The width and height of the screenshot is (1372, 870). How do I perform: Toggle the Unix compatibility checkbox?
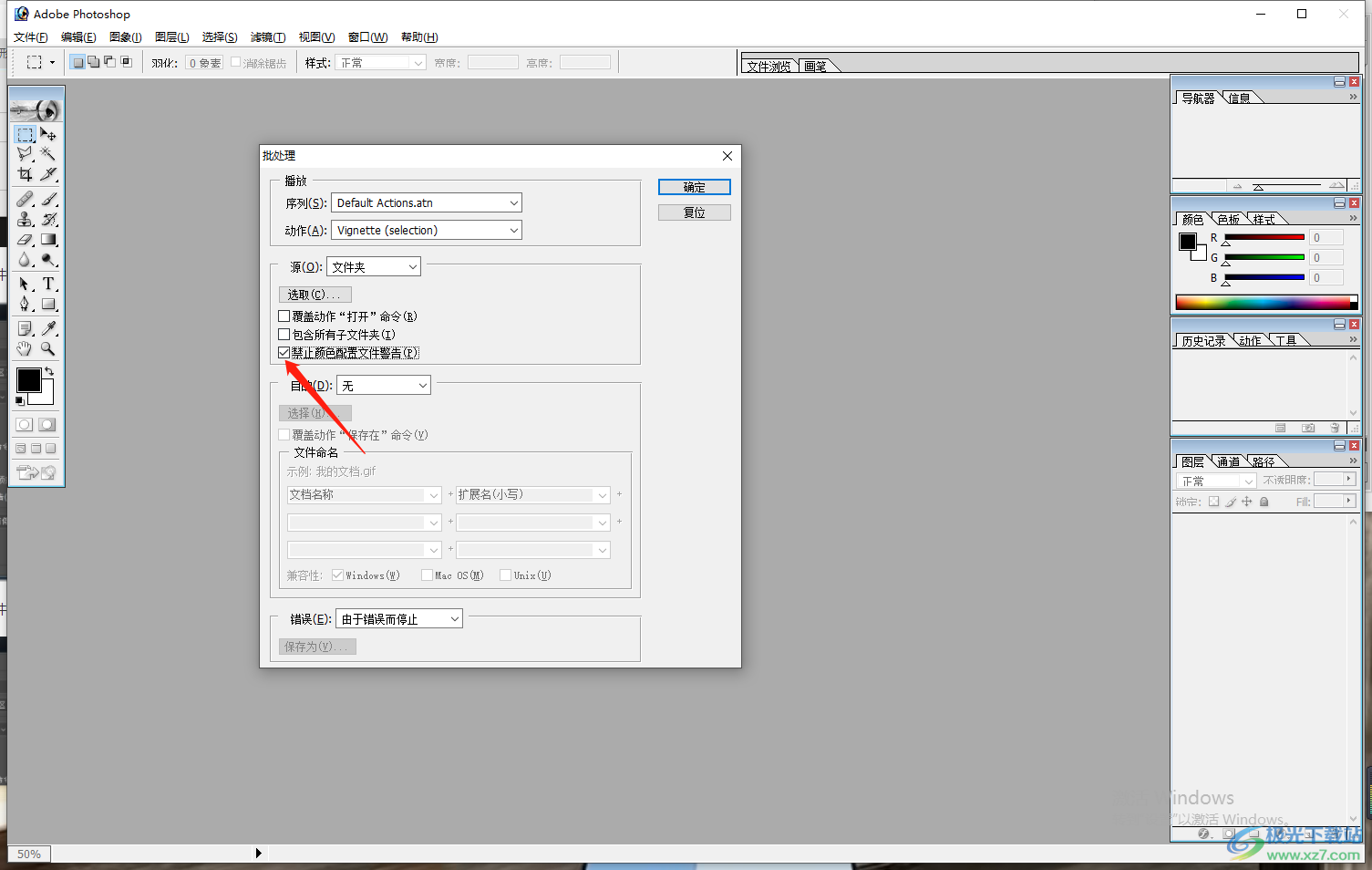pos(505,575)
